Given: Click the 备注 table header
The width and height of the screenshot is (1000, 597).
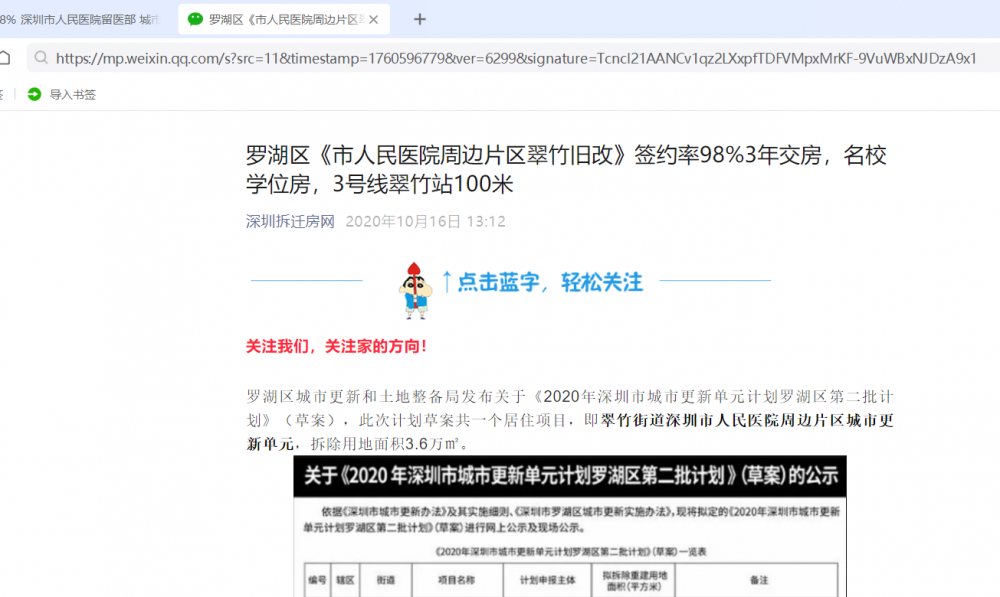Looking at the screenshot, I should 758,580.
